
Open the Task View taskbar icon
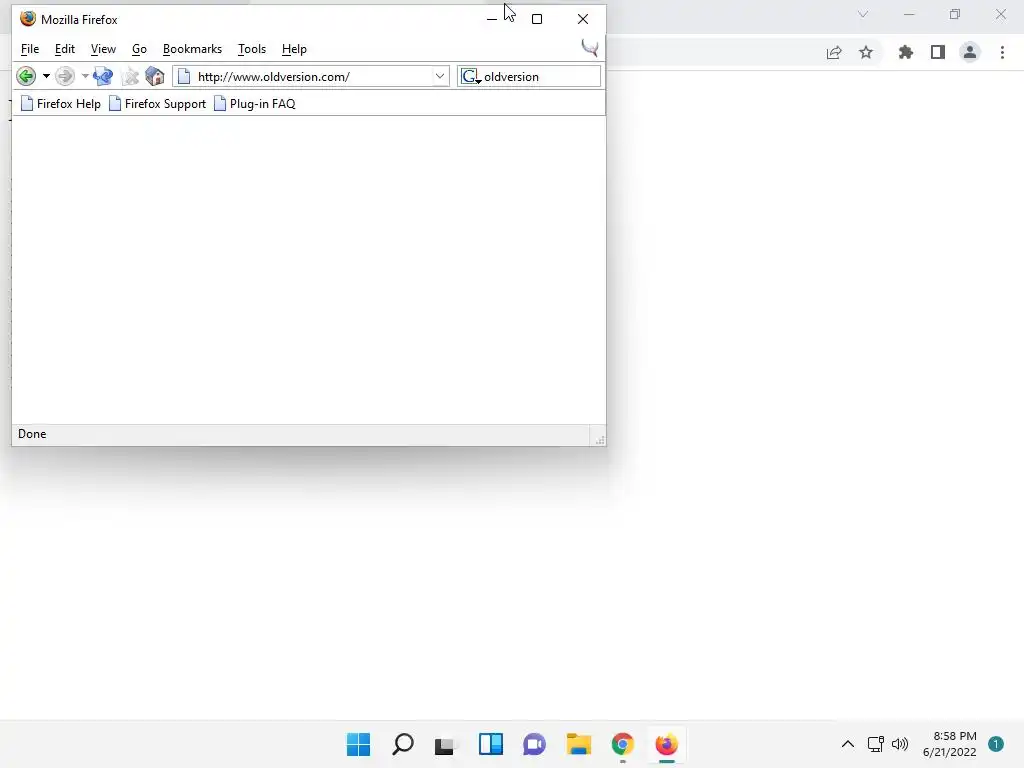point(445,744)
